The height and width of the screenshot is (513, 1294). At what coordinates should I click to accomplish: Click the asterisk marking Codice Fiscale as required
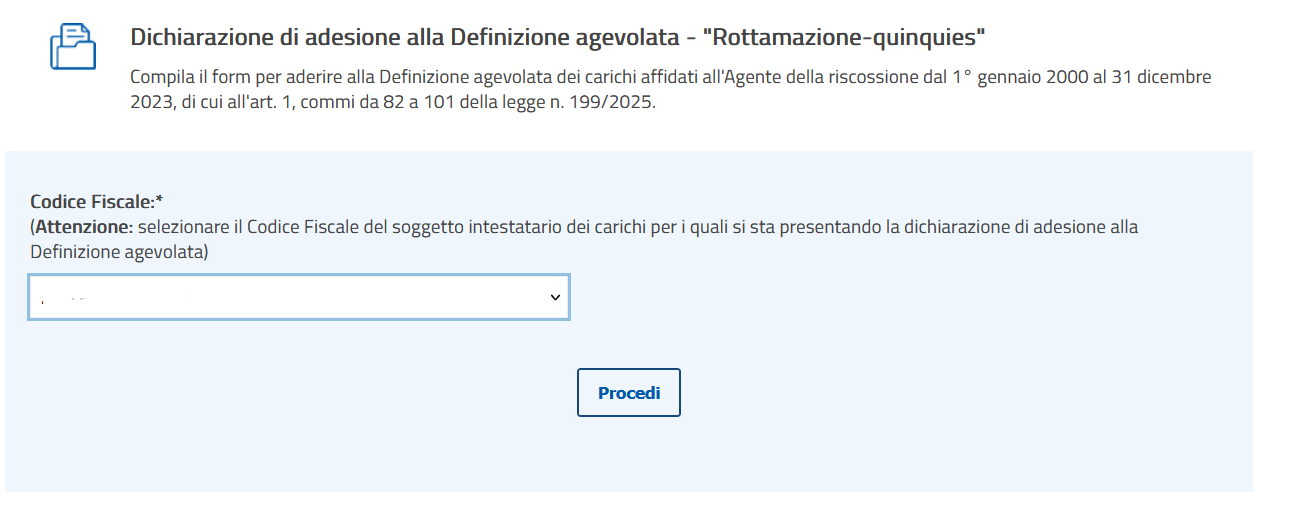tap(159, 201)
